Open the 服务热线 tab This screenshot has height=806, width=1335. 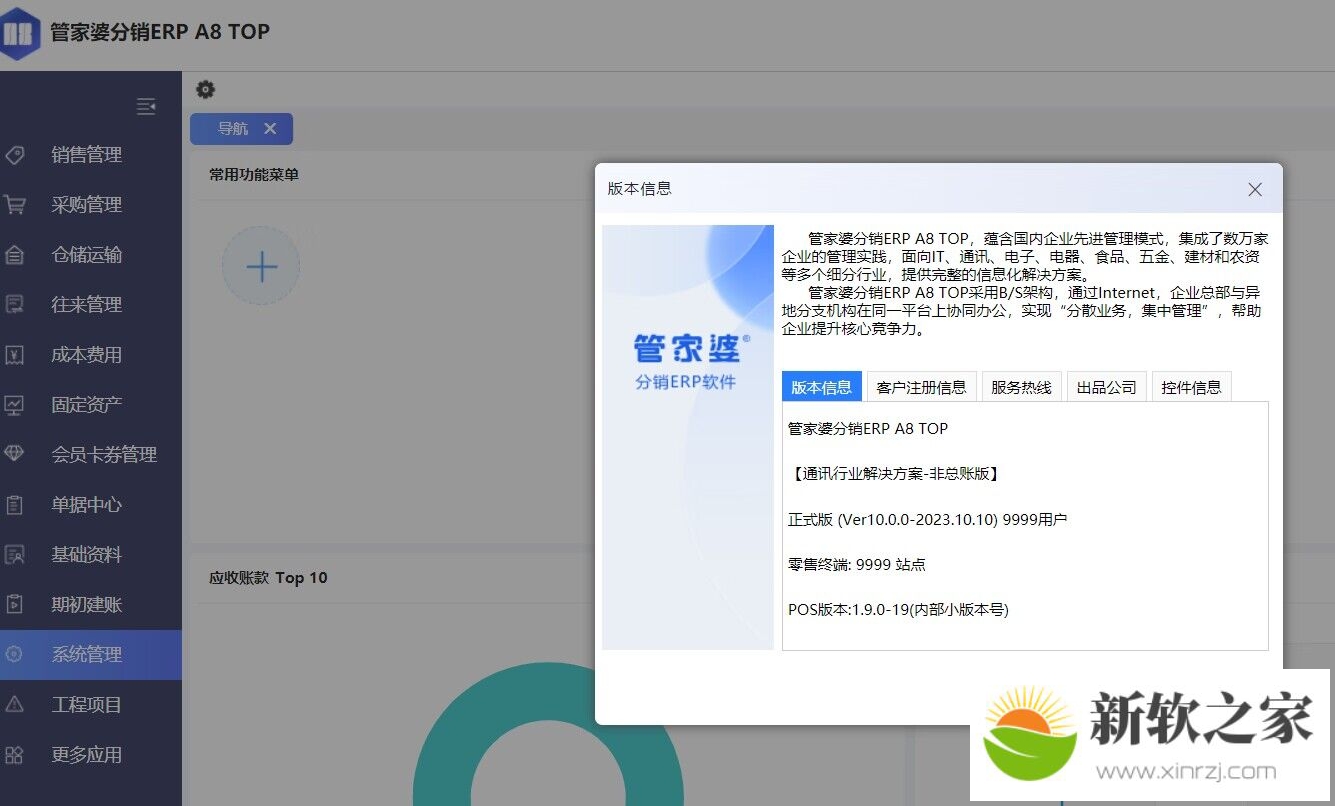pyautogui.click(x=1022, y=387)
